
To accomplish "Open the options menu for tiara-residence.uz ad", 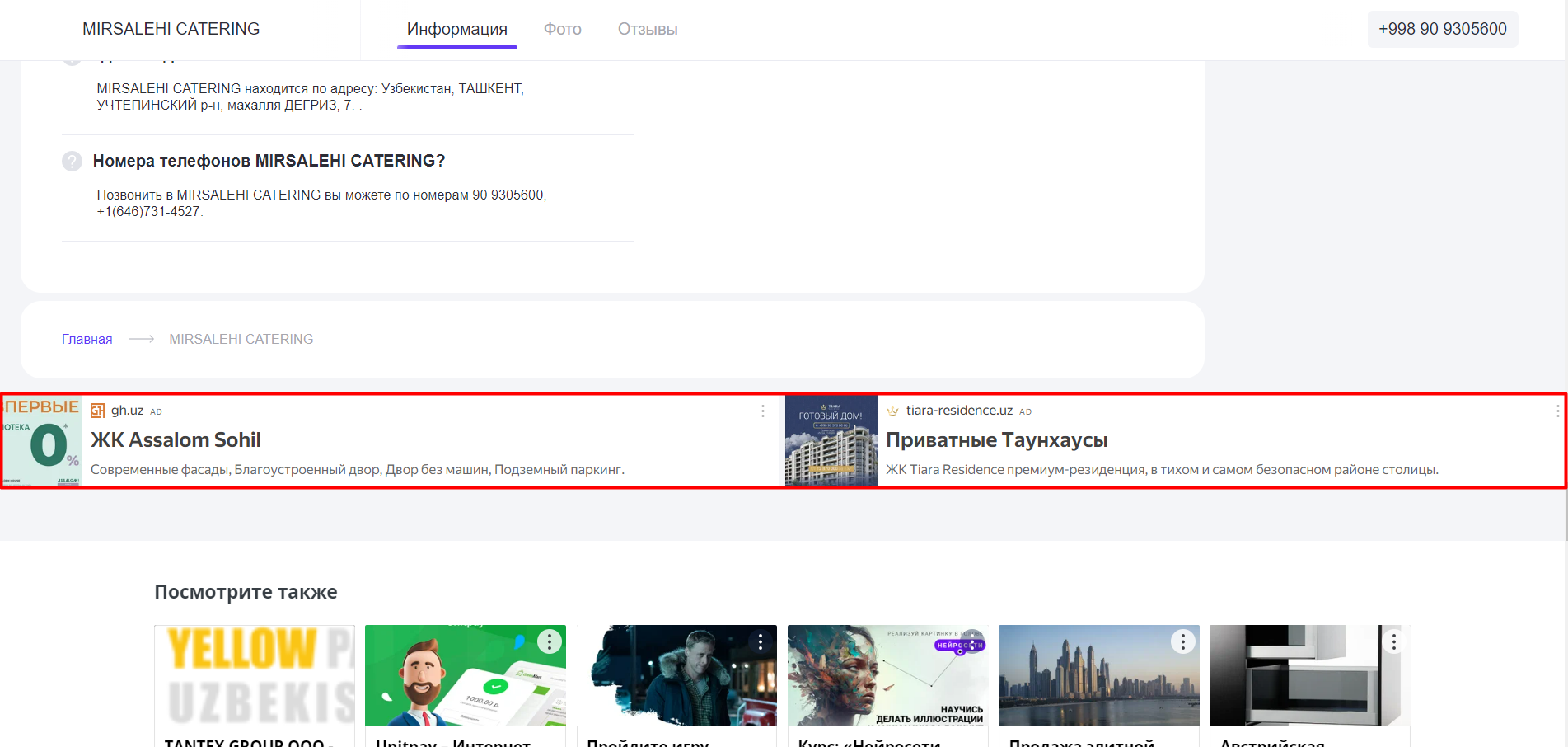I will click(x=1557, y=411).
